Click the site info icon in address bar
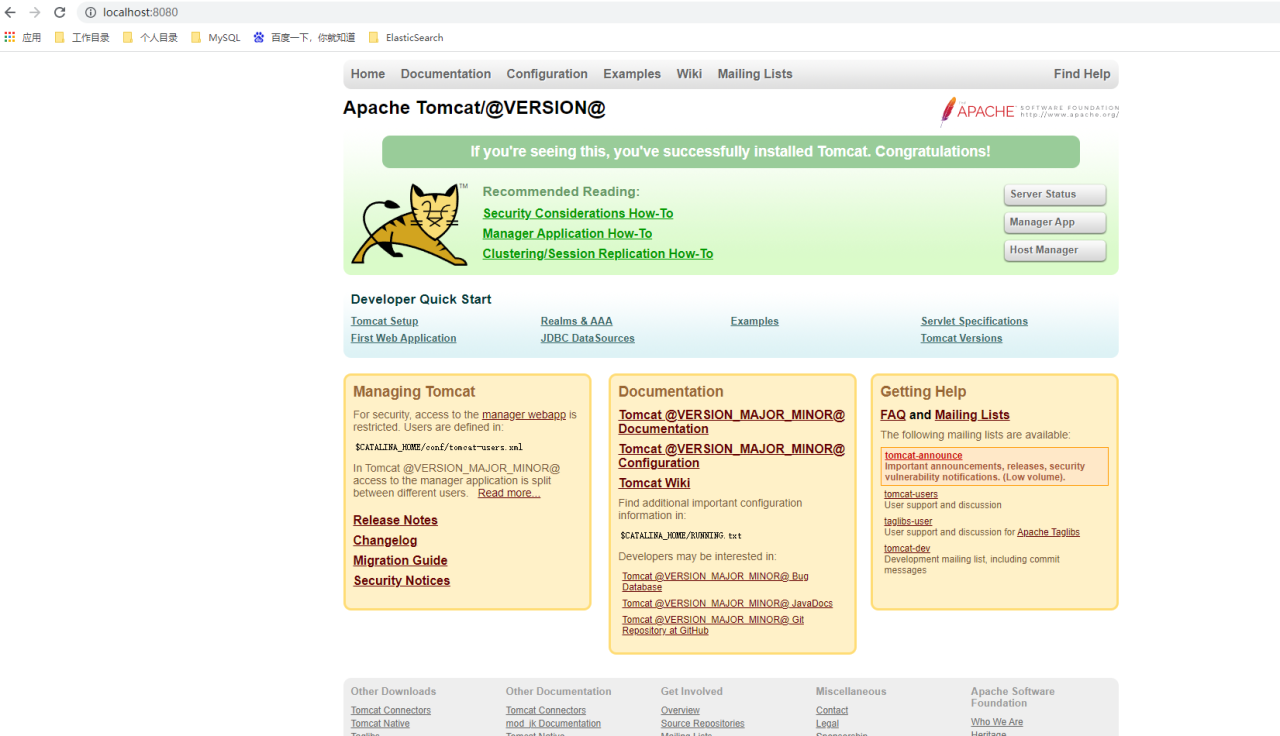 90,13
